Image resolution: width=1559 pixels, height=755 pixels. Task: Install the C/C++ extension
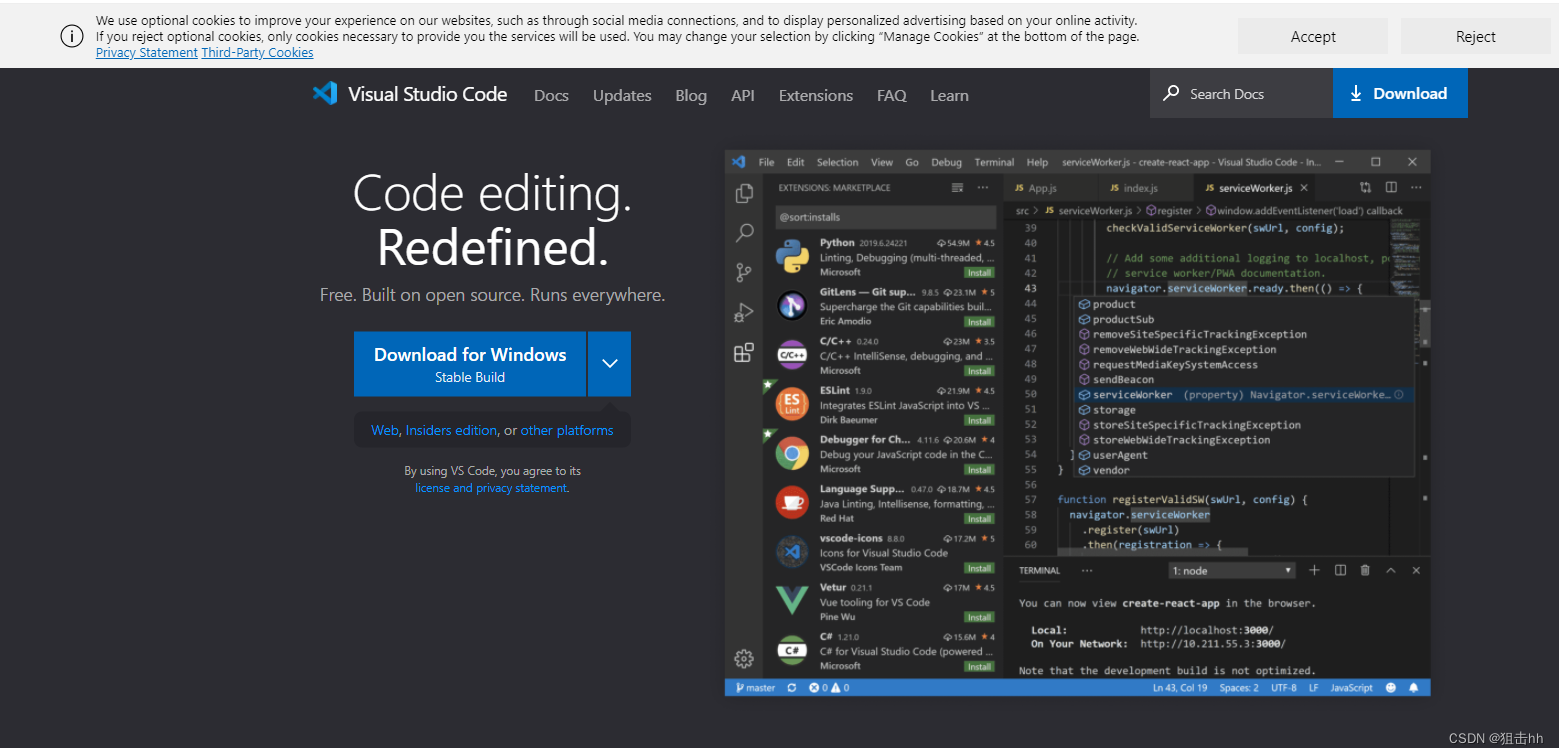[979, 371]
